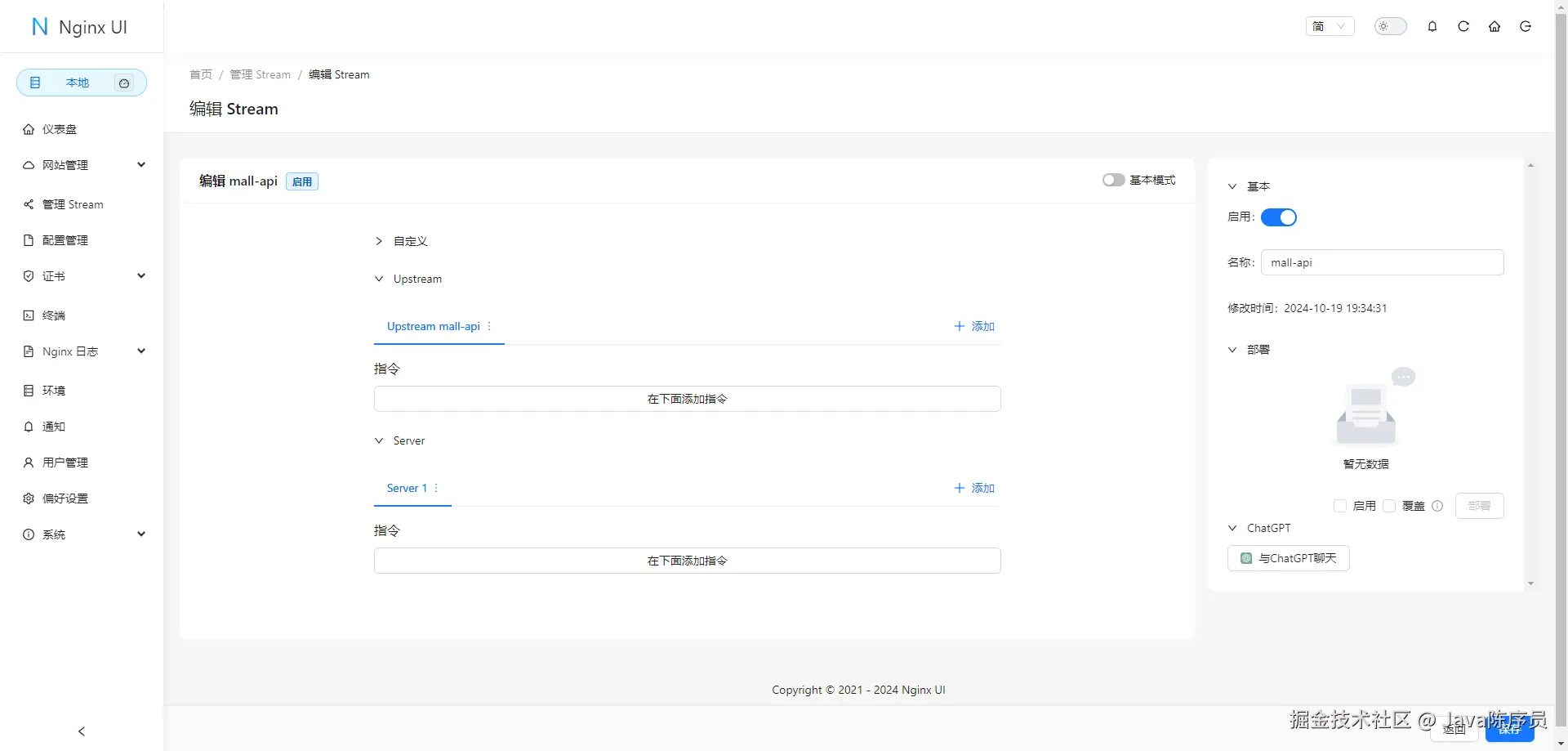This screenshot has width=1568, height=751.
Task: Expand the 证书 submenu
Action: 141,276
